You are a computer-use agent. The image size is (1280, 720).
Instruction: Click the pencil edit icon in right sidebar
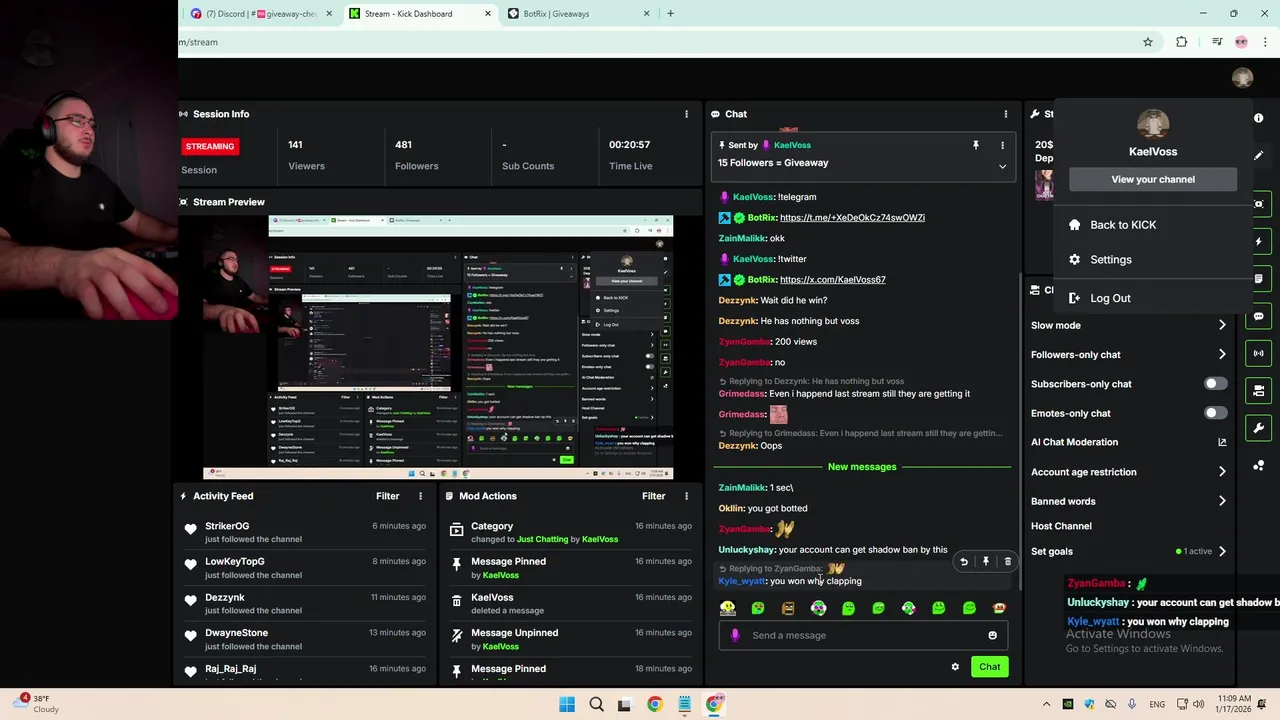coord(1258,155)
